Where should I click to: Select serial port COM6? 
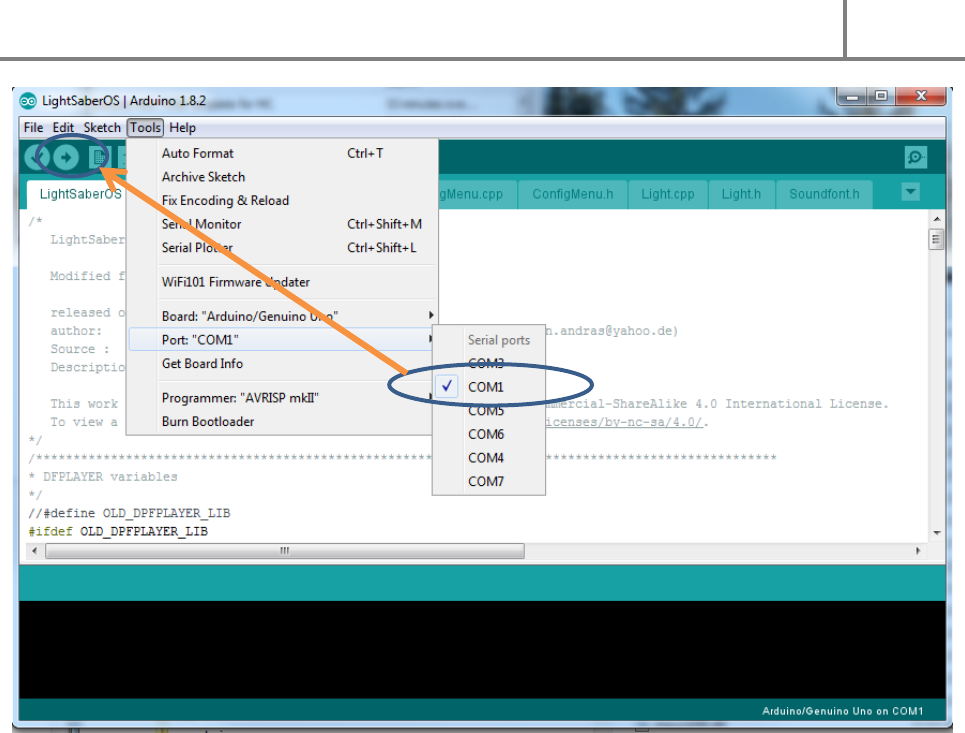(489, 435)
